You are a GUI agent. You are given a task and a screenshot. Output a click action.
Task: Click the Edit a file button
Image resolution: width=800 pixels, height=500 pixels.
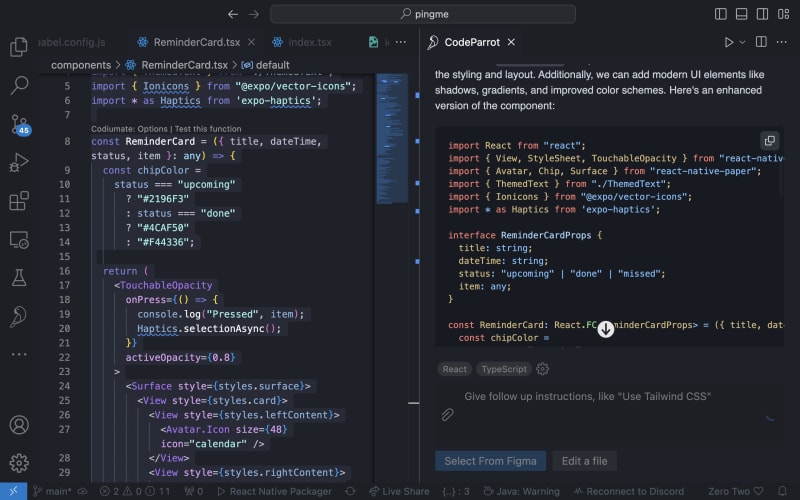point(585,461)
